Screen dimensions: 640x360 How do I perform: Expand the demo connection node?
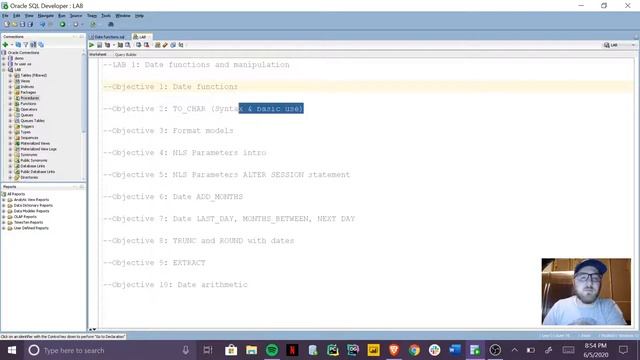4,58
